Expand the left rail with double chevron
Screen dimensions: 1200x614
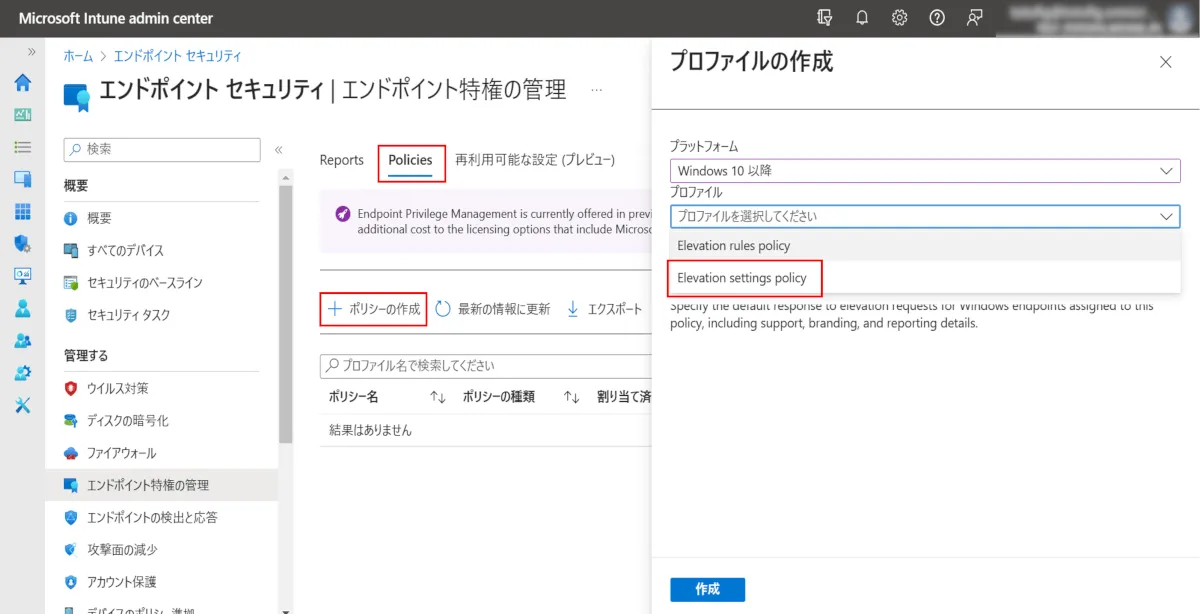coord(32,51)
